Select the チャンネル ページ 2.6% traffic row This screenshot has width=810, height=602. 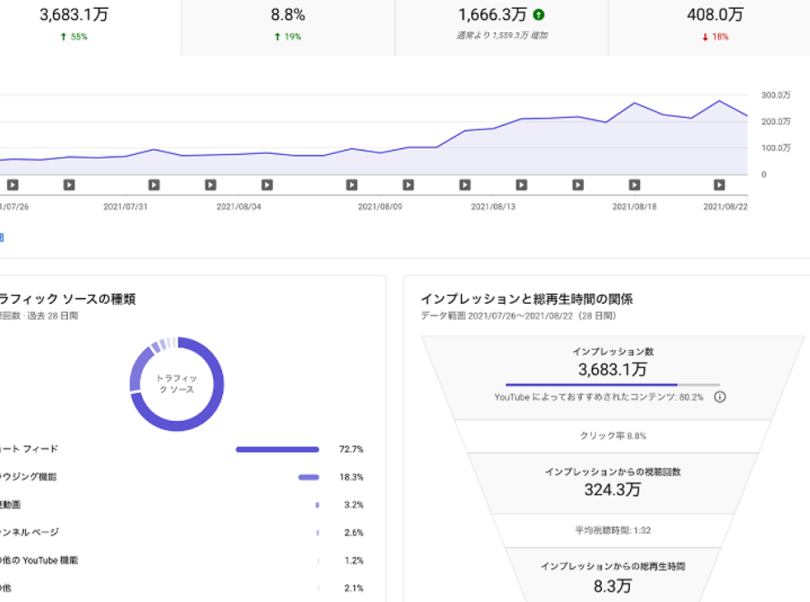point(182,533)
